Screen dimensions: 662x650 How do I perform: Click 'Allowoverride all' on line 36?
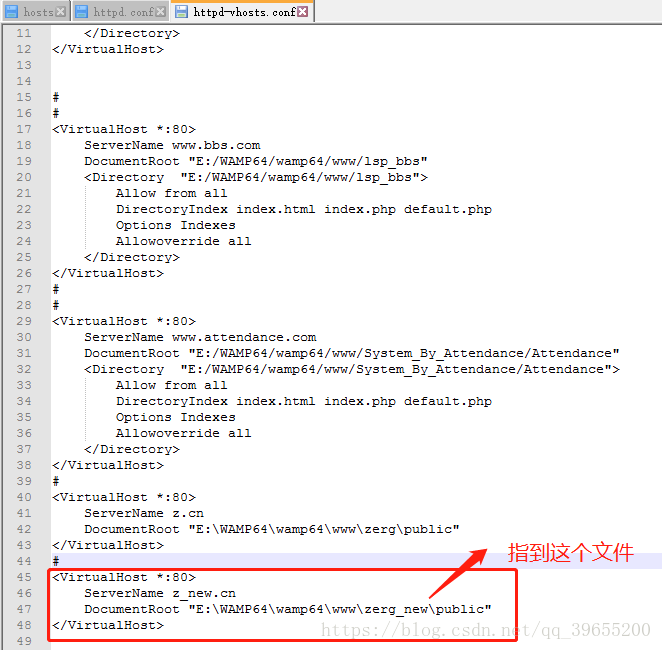pyautogui.click(x=184, y=433)
